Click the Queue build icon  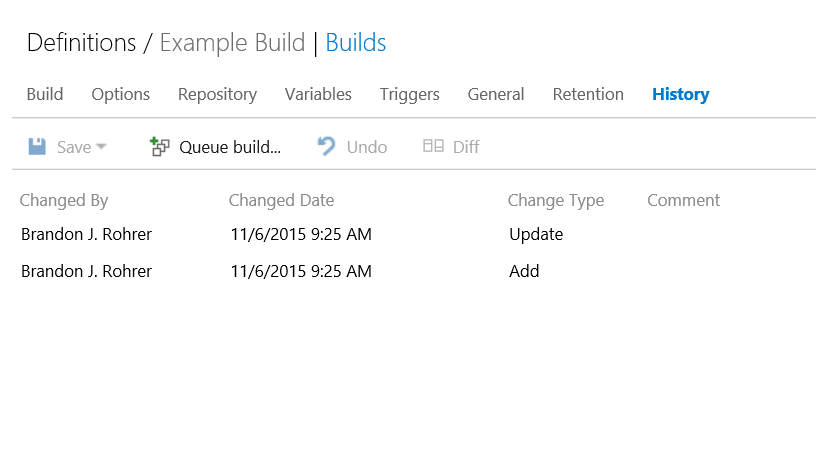click(159, 147)
